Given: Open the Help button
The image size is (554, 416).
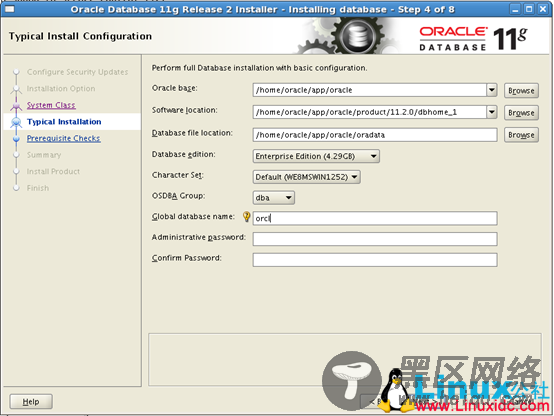Looking at the screenshot, I should [31, 402].
